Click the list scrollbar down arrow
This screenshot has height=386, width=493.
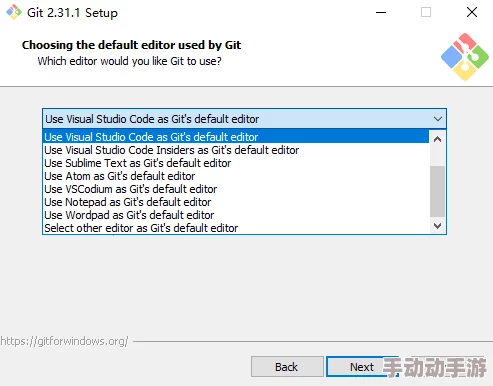click(437, 226)
